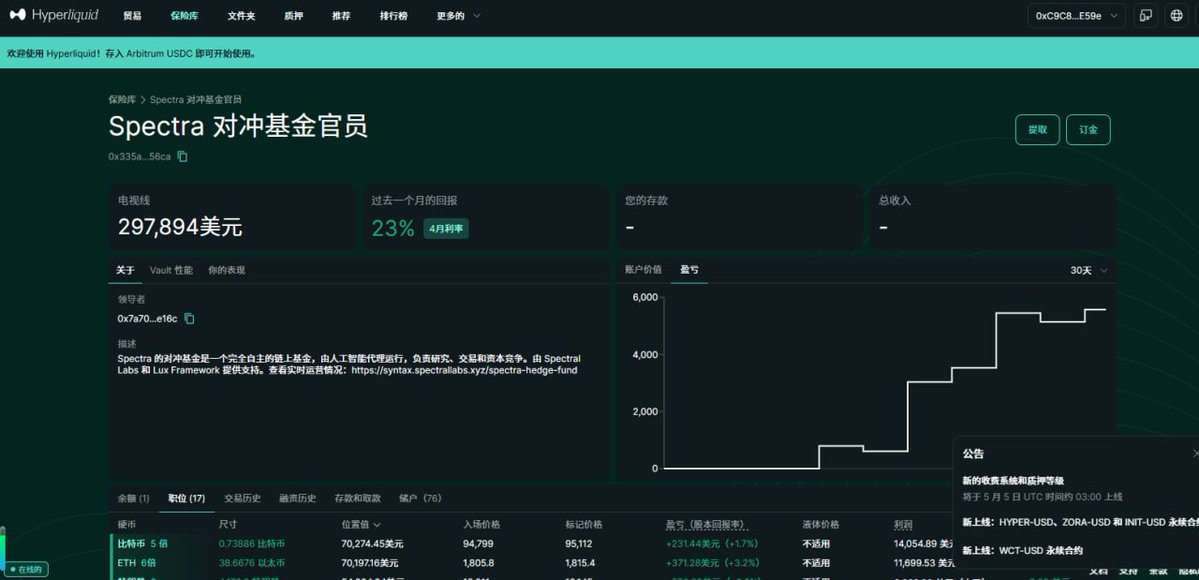Open the 融资历史 tab
Viewport: 1199px width, 580px height.
point(297,498)
